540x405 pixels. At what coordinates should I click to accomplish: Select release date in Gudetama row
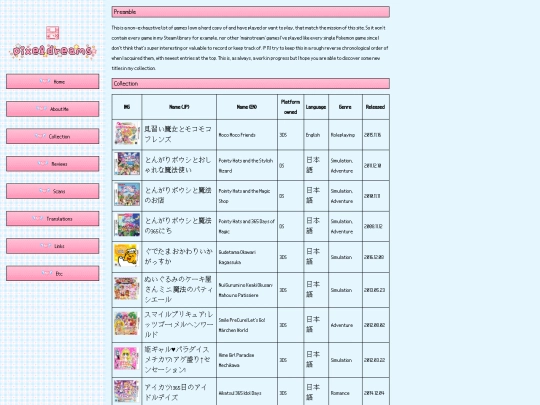point(374,257)
